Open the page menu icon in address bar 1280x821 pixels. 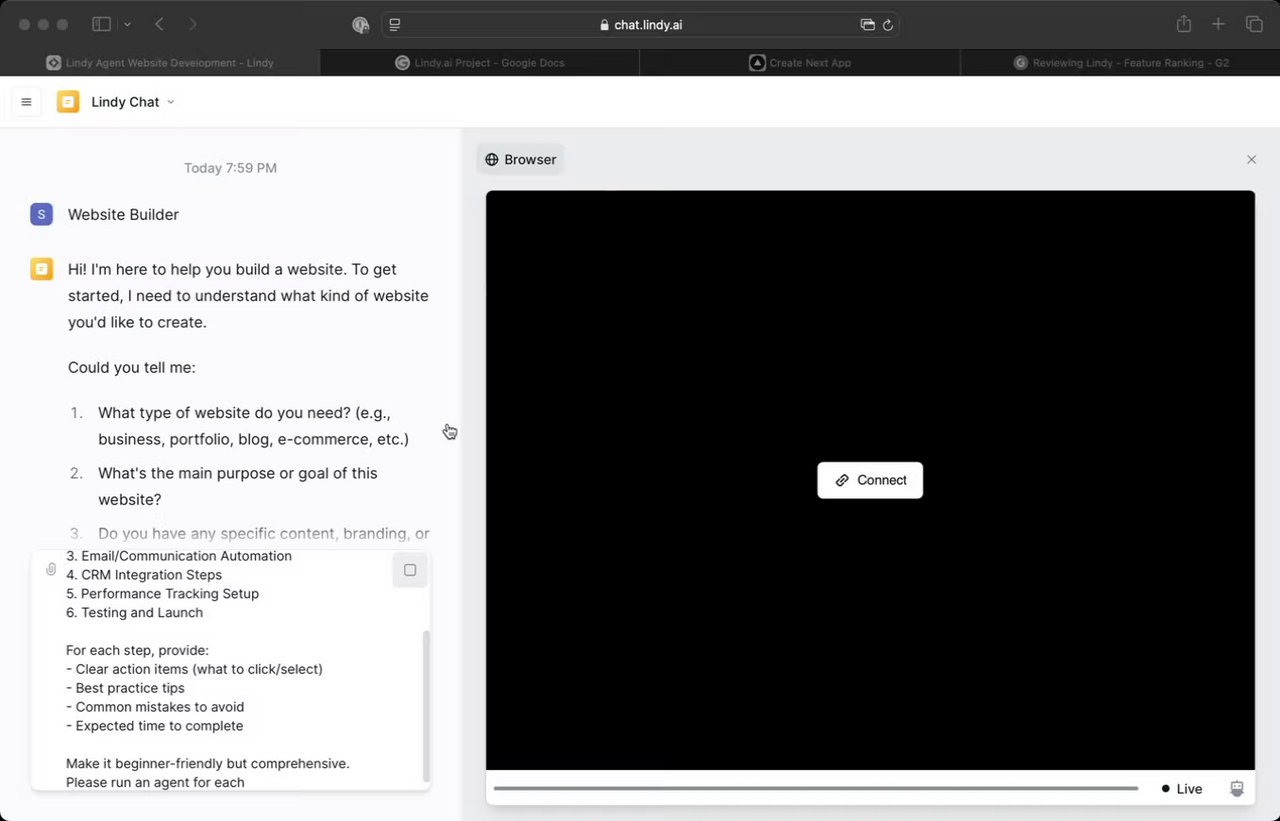(395, 25)
